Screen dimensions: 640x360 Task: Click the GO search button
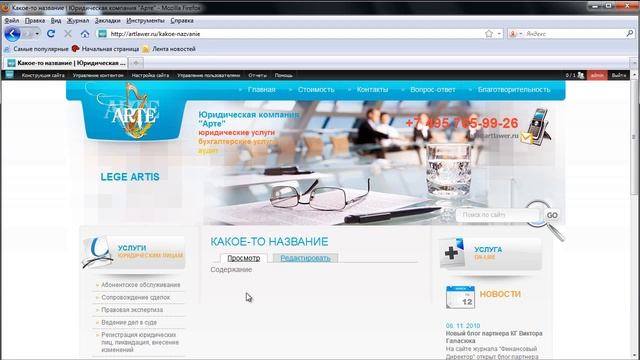tap(552, 215)
